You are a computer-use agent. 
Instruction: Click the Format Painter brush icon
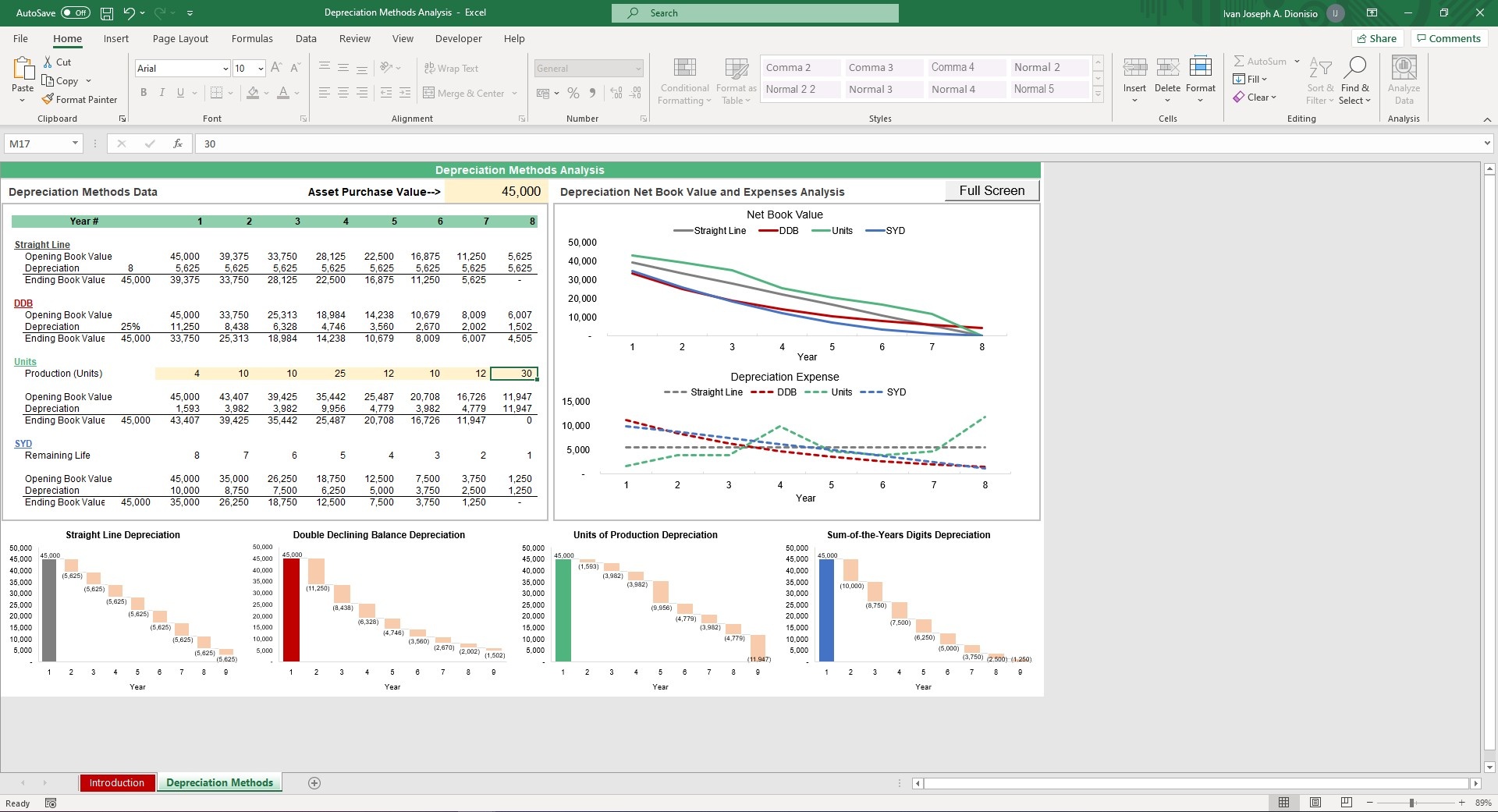coord(48,100)
